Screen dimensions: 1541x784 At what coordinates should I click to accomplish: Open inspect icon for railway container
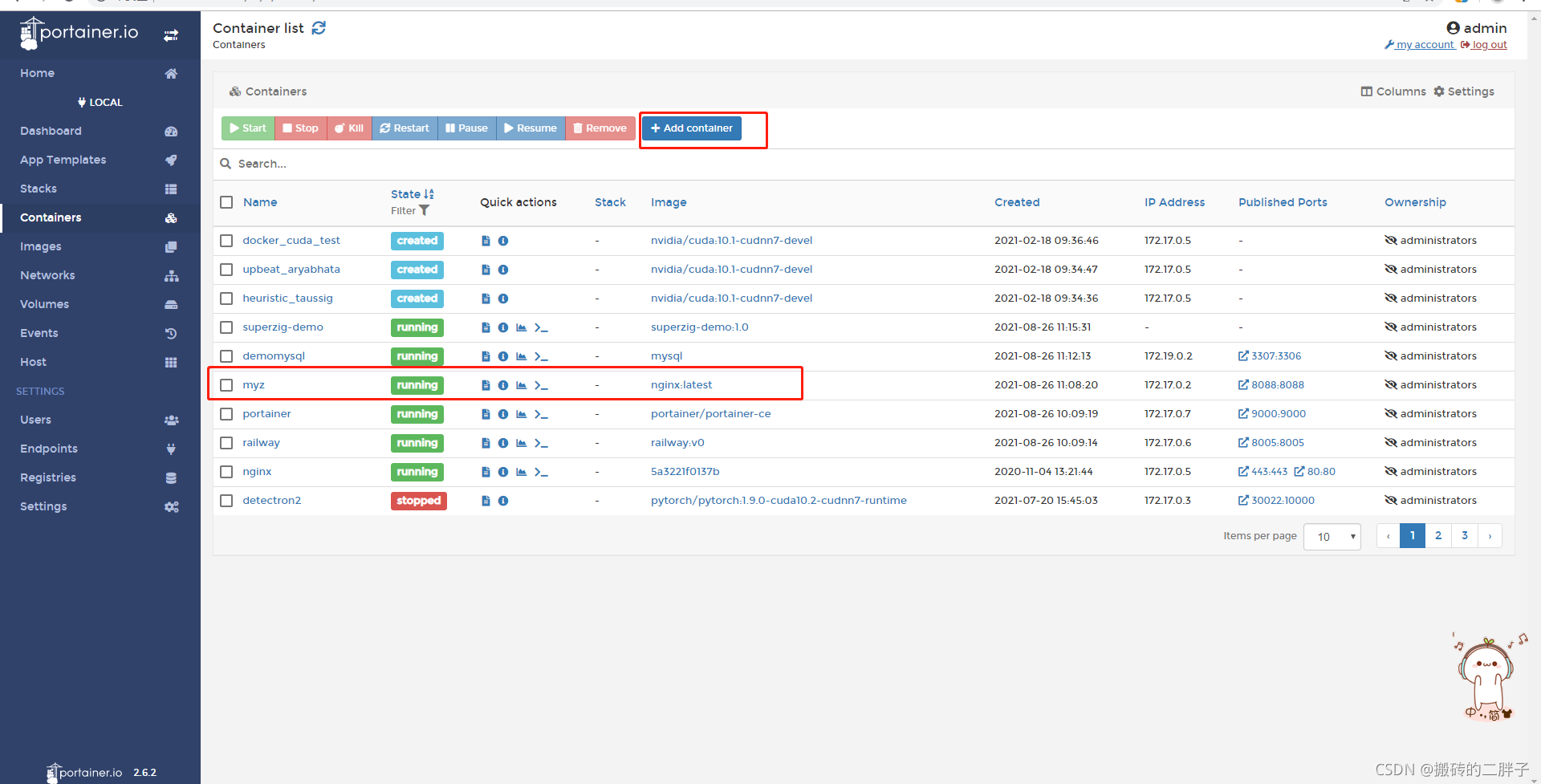tap(503, 443)
